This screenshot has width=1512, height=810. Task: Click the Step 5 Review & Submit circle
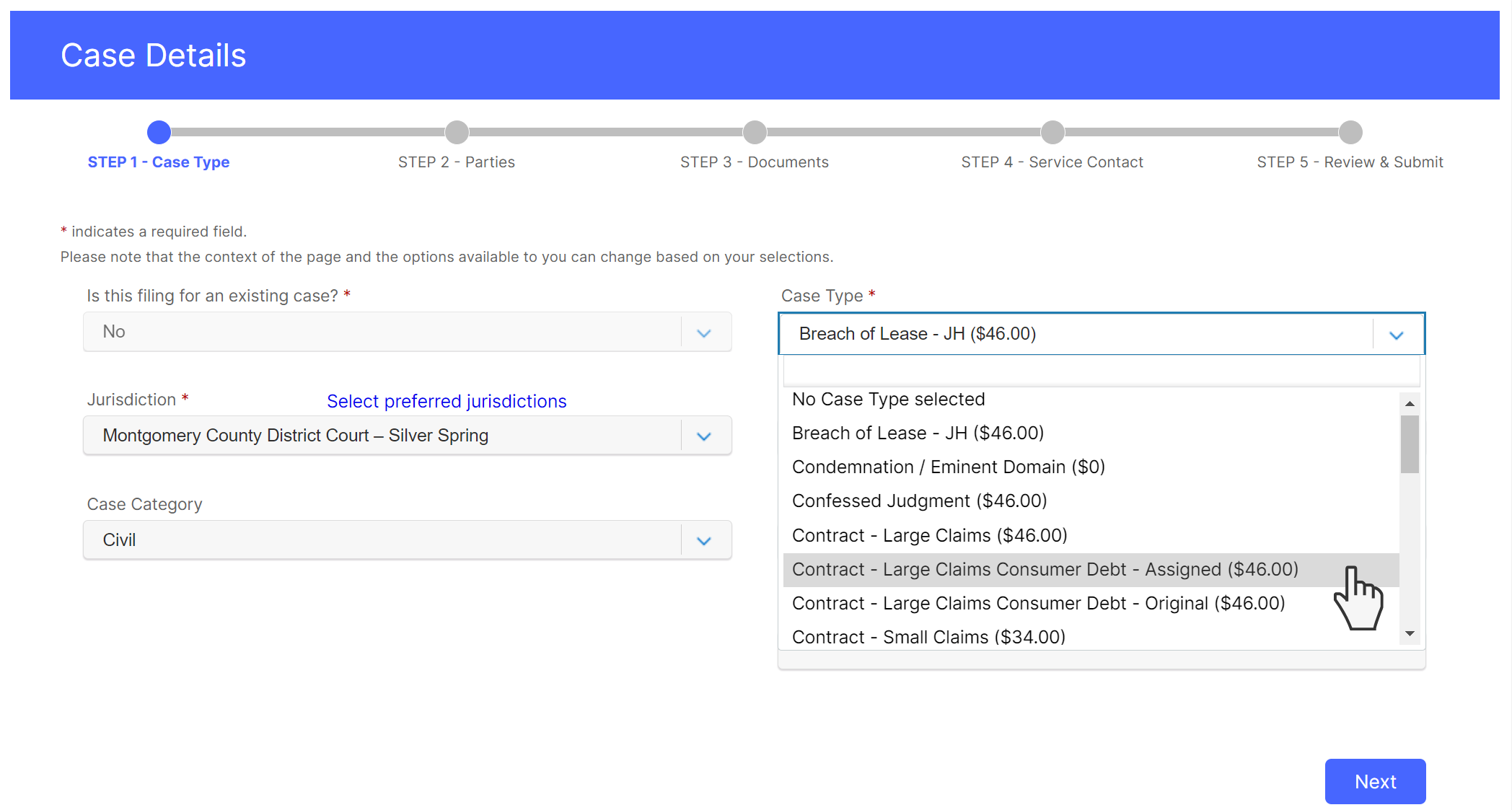coord(1350,132)
